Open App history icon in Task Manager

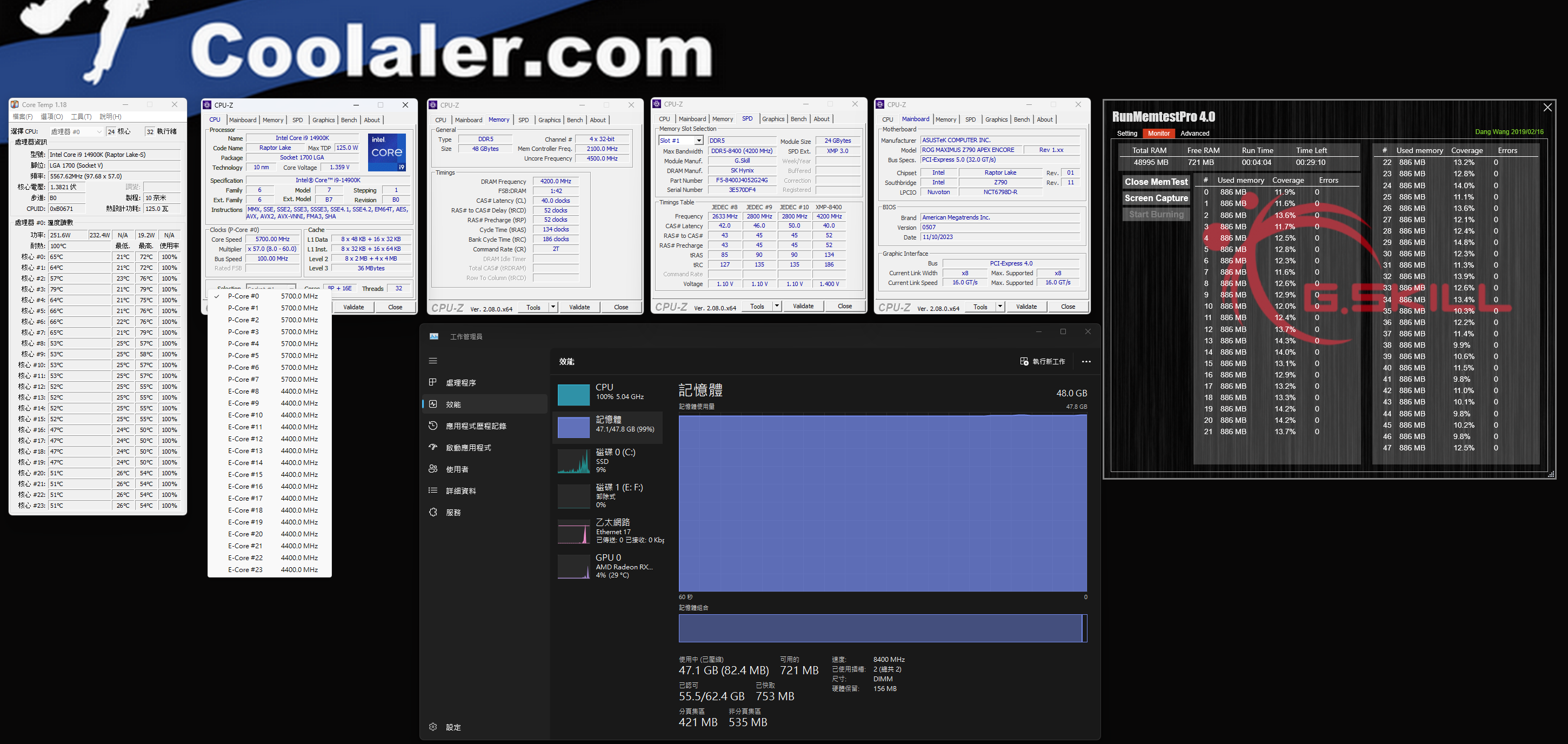[x=433, y=426]
